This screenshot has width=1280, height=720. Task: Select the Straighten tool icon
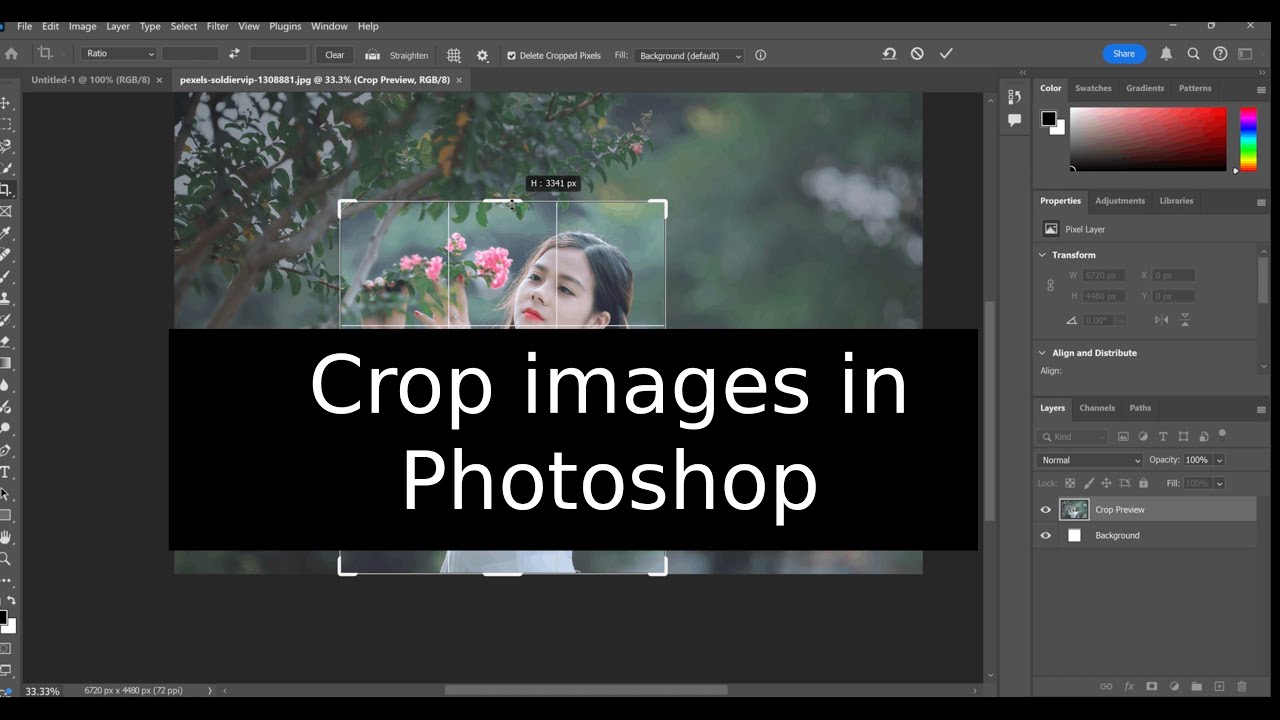372,55
